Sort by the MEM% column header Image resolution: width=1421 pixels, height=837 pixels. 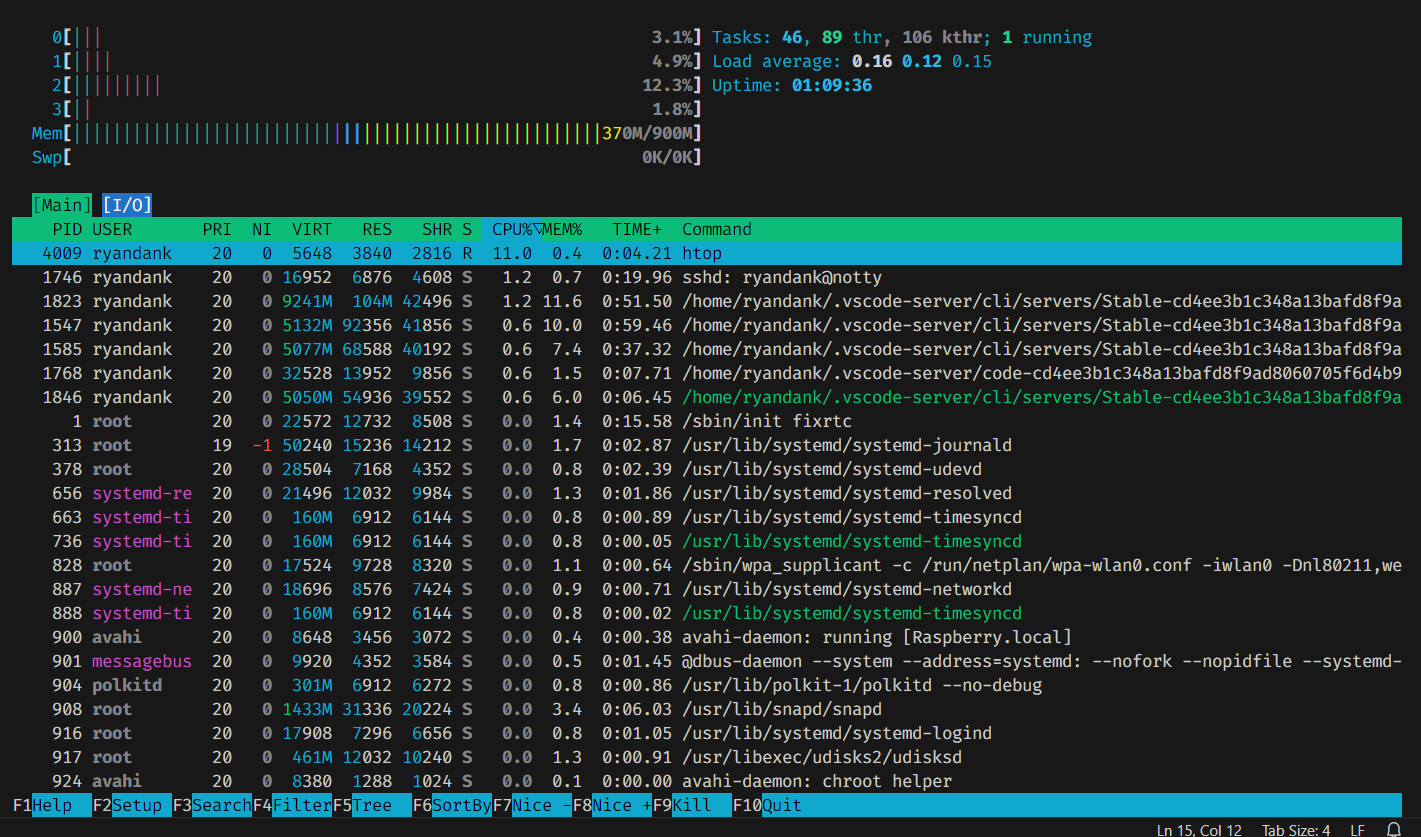(x=562, y=229)
